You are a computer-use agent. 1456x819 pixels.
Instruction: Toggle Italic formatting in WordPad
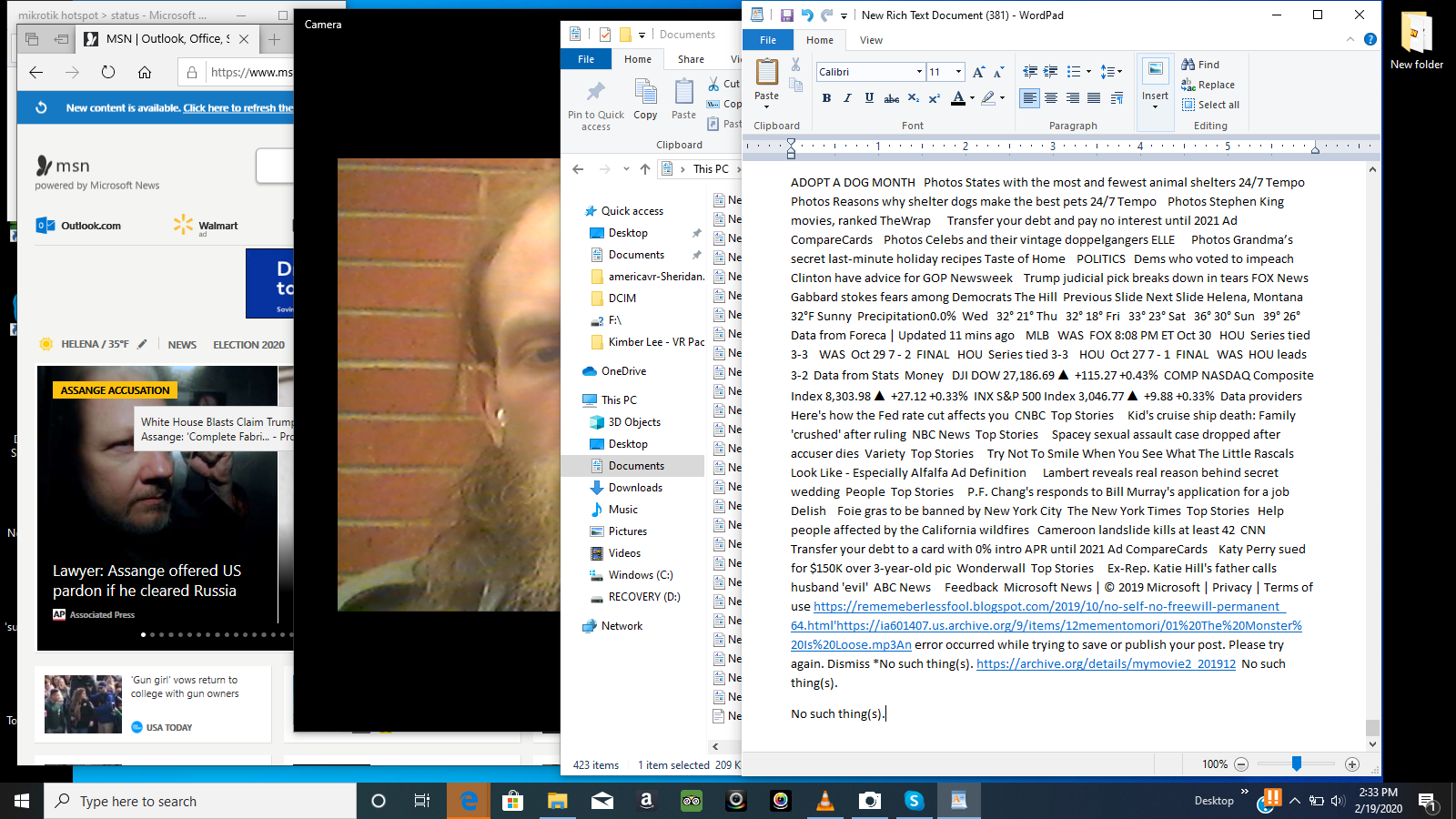click(x=847, y=98)
